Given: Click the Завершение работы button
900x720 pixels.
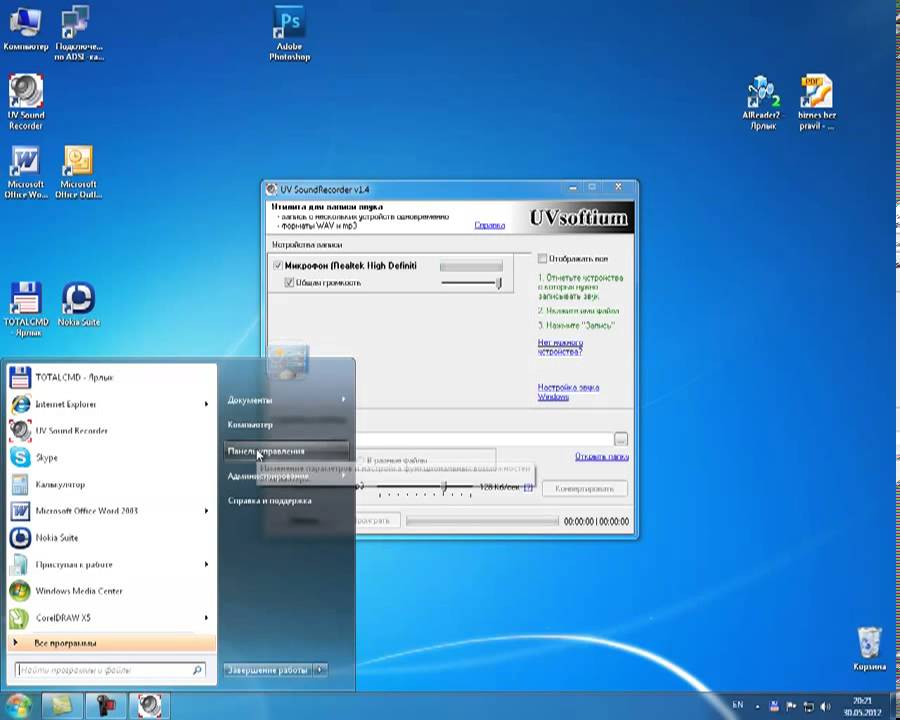Looking at the screenshot, I should 269,669.
